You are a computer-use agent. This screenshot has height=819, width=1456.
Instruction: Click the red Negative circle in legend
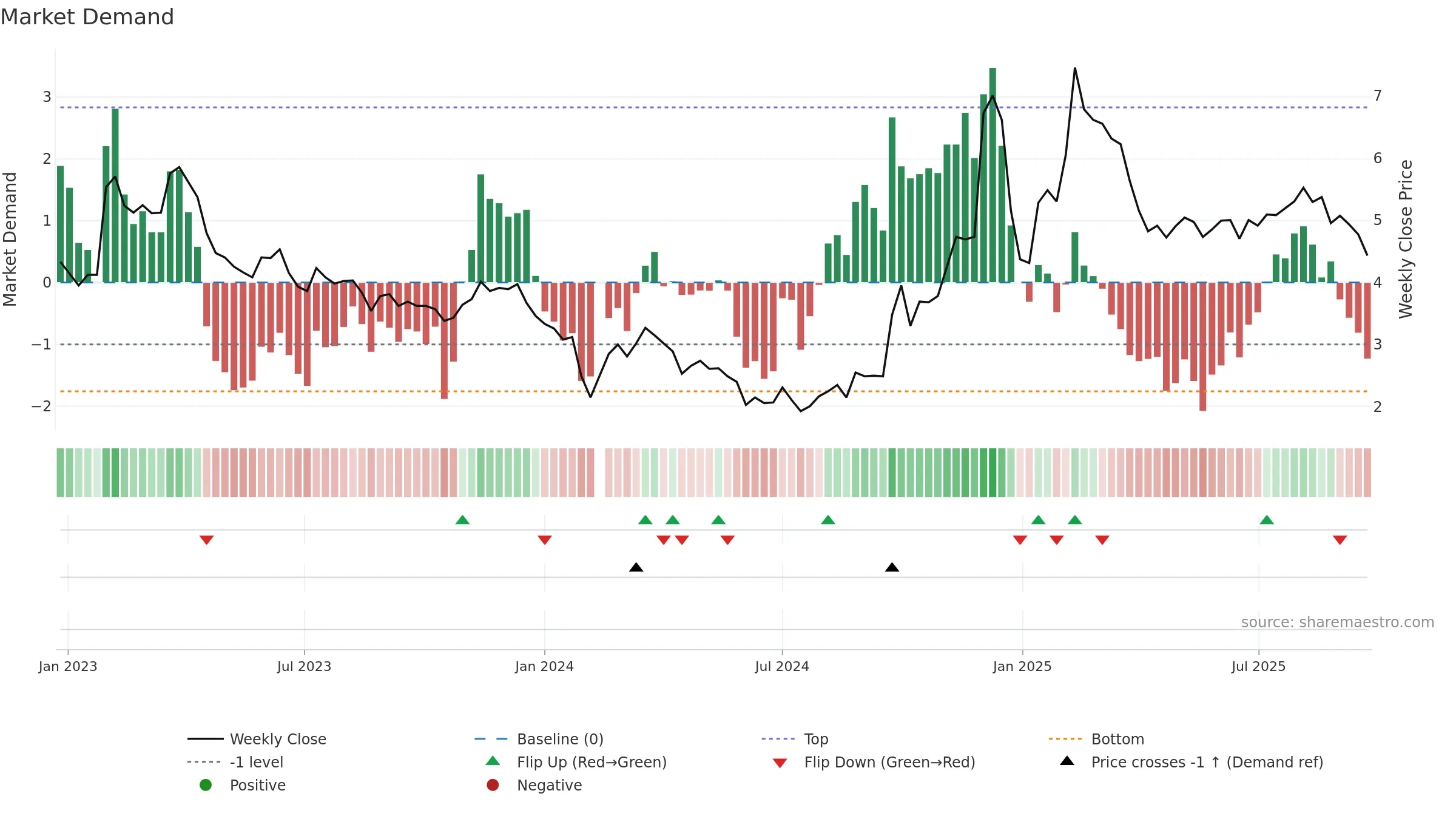[493, 785]
